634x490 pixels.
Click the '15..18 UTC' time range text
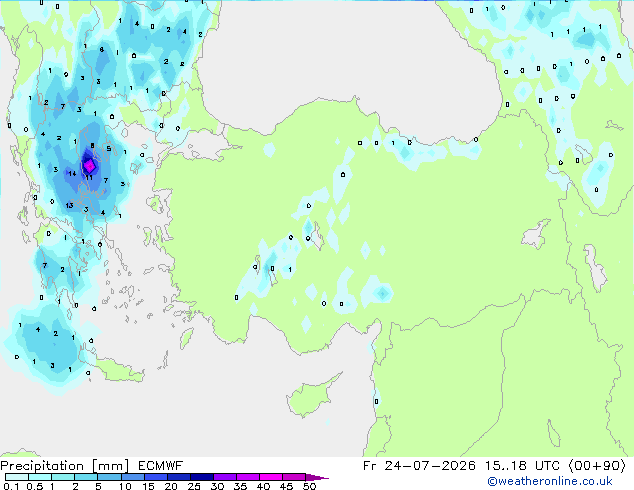tap(522, 466)
